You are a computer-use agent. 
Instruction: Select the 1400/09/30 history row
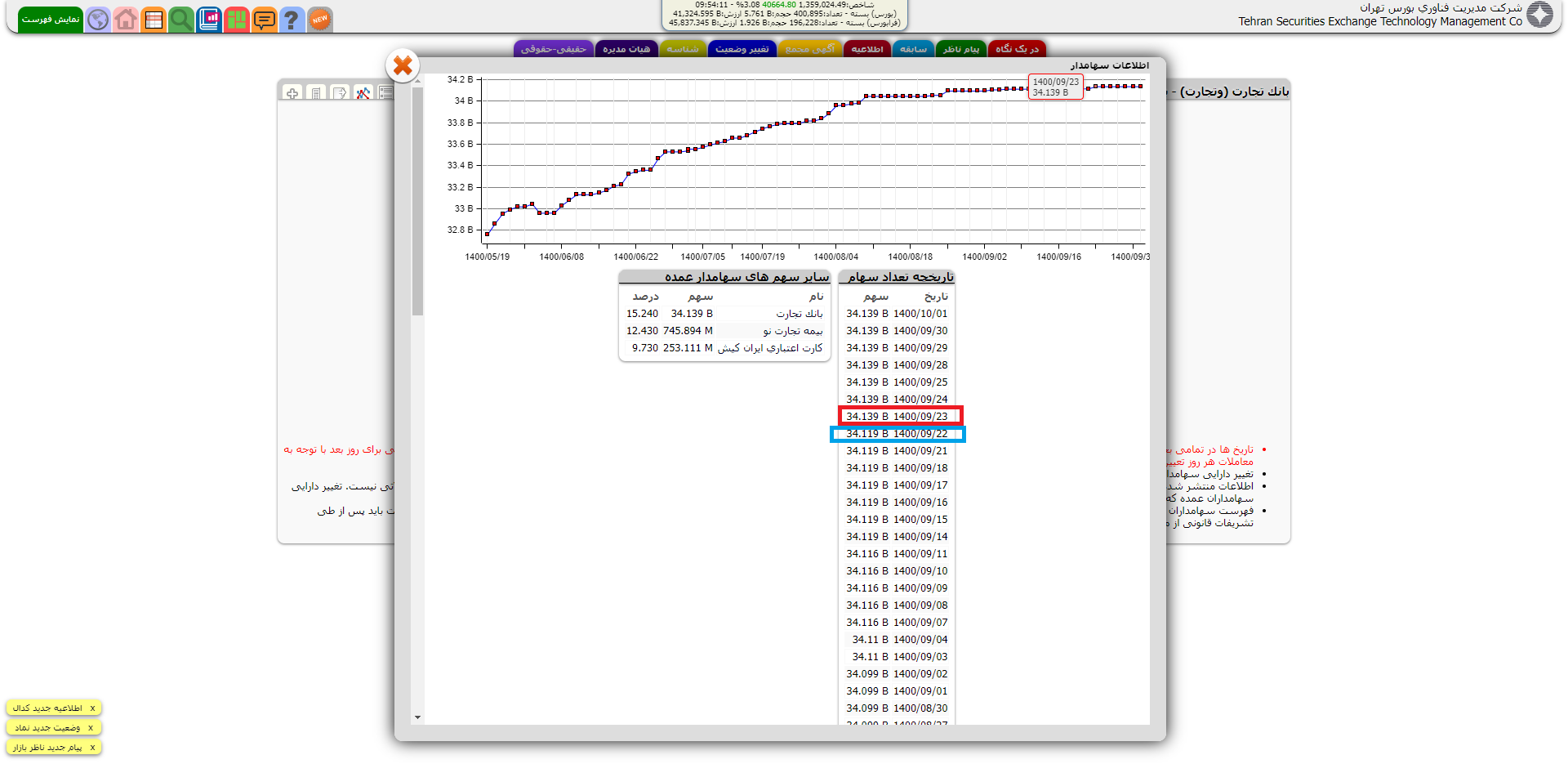tap(897, 331)
